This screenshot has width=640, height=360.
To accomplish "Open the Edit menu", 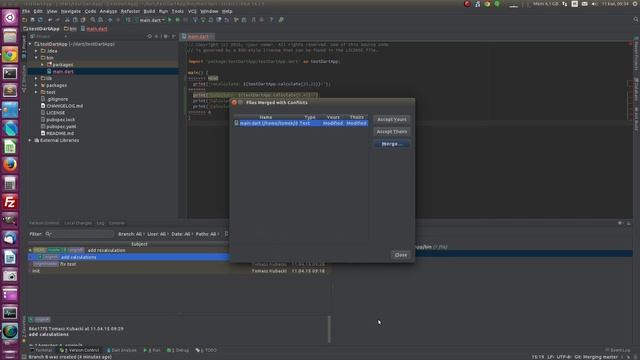I will (38, 11).
